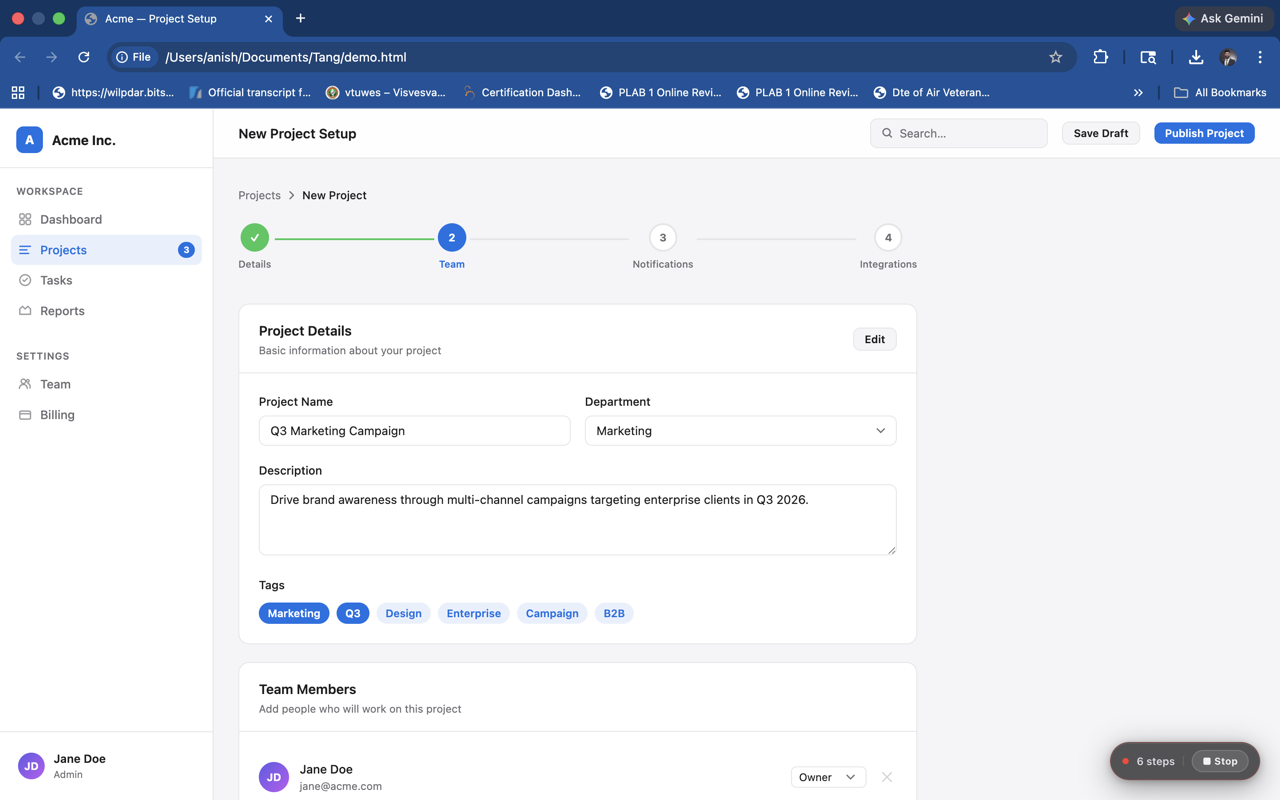Click the Reports icon in sidebar
Screen dimensions: 1280x800
(25, 311)
